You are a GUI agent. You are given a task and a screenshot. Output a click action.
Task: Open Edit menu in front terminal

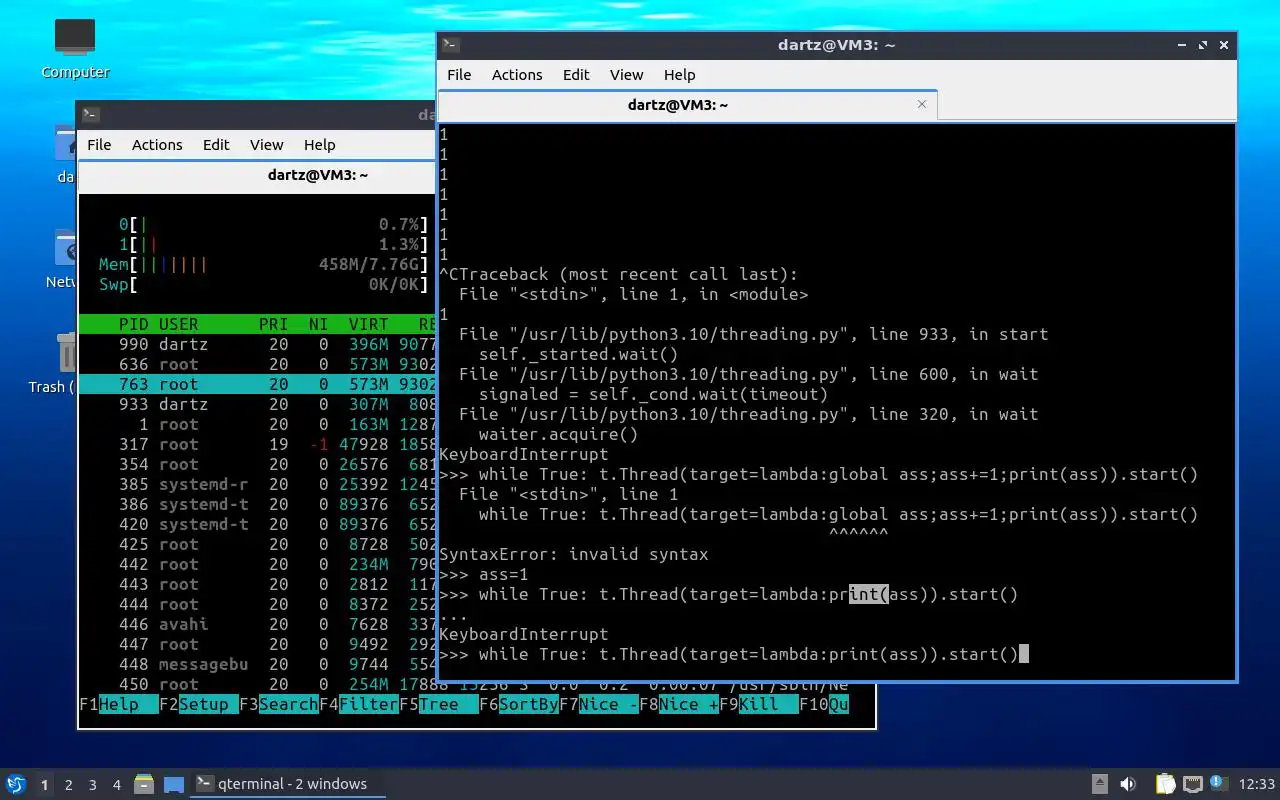pos(576,75)
